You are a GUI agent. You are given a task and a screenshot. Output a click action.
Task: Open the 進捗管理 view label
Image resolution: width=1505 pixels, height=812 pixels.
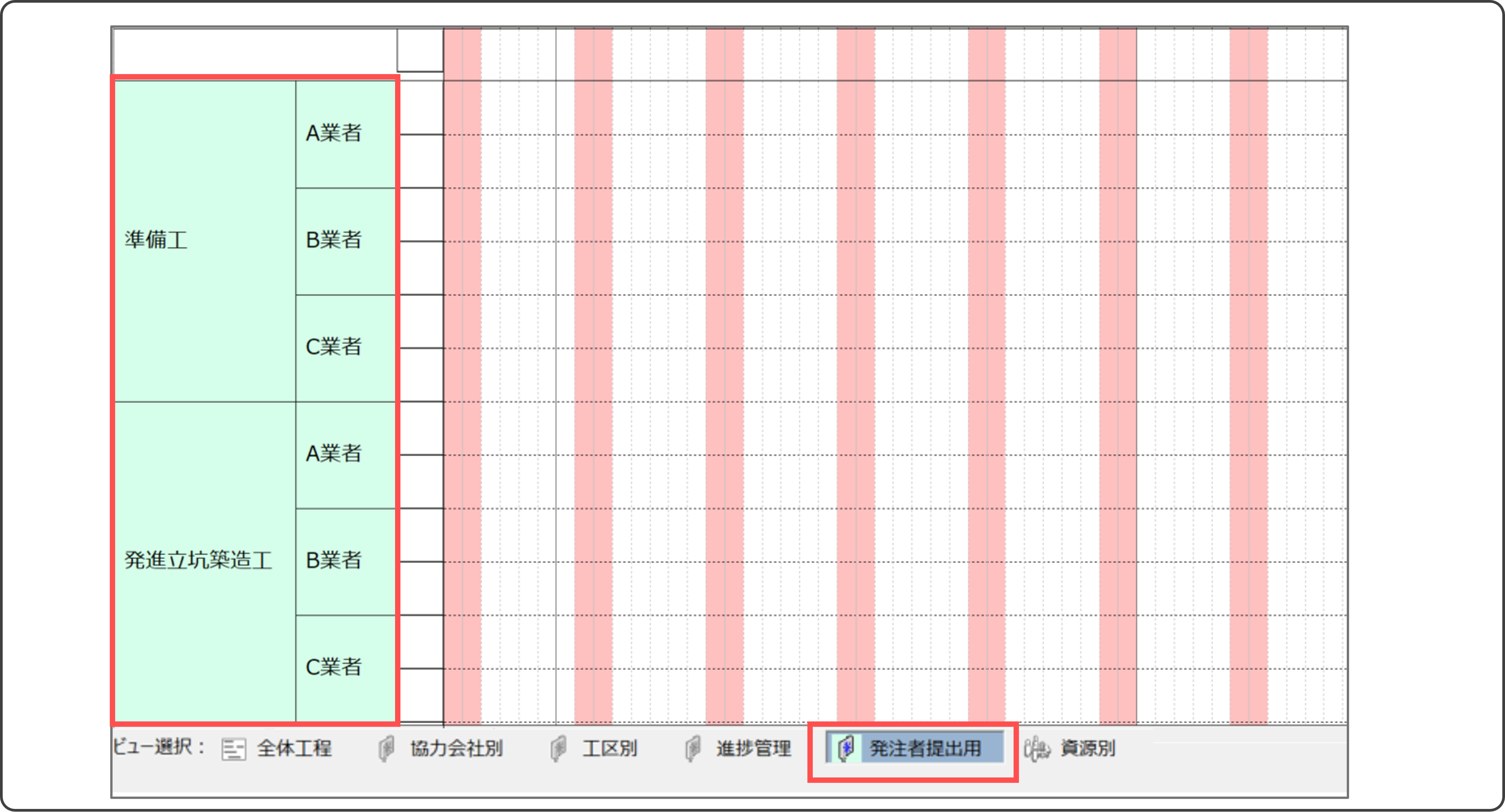coord(753,748)
